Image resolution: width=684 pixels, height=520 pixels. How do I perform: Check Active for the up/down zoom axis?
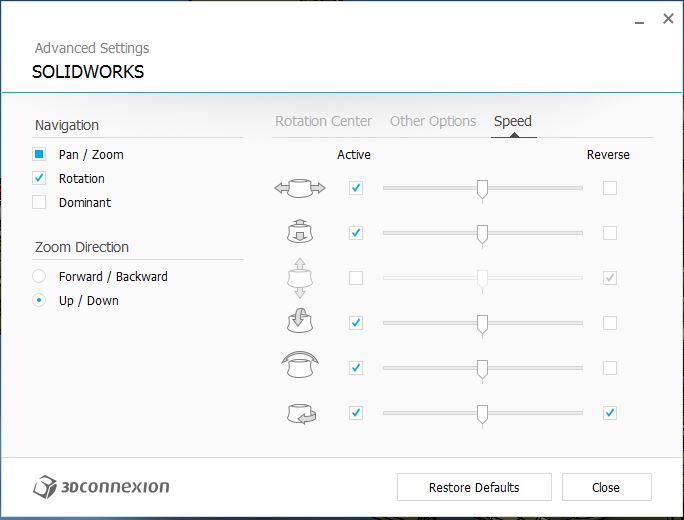[356, 278]
